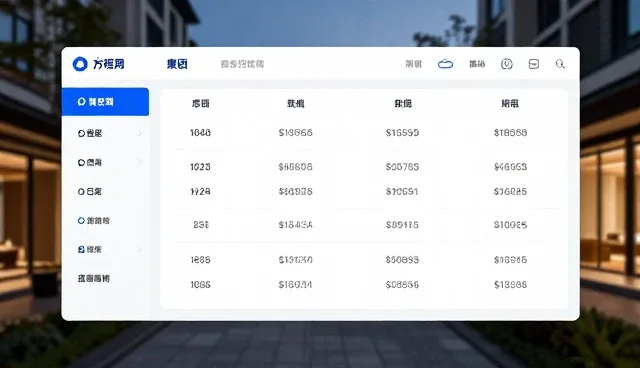Image resolution: width=640 pixels, height=368 pixels.
Task: Click the second-column dollar amount in the 1888 row
Action: pyautogui.click(x=296, y=260)
